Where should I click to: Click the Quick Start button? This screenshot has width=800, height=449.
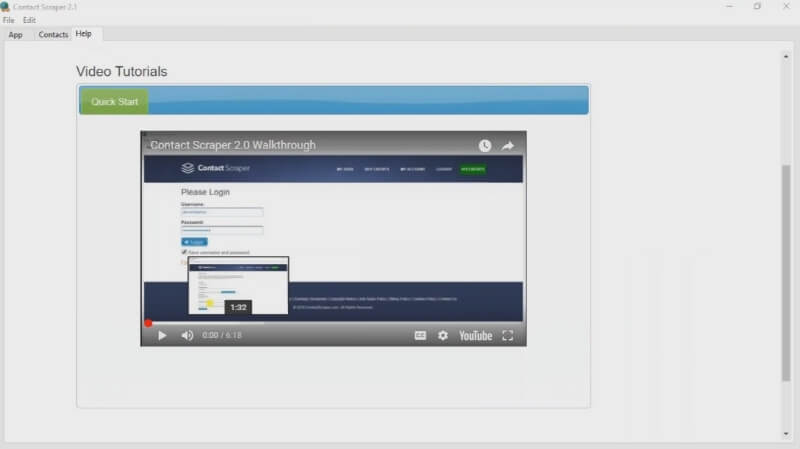114,101
